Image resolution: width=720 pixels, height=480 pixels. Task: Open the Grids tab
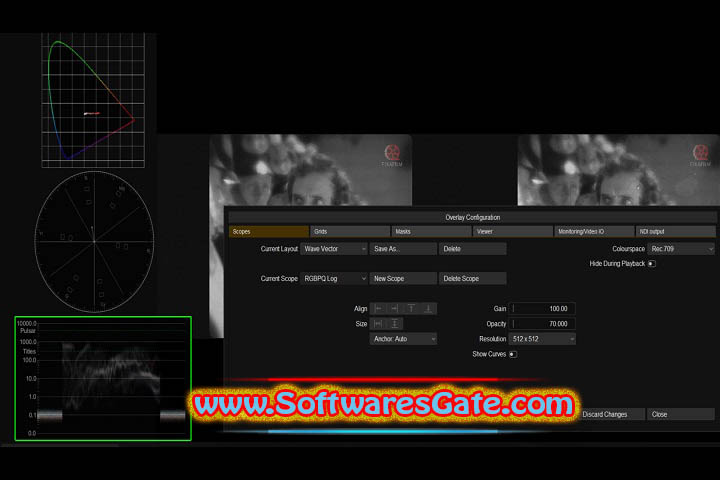pos(350,232)
